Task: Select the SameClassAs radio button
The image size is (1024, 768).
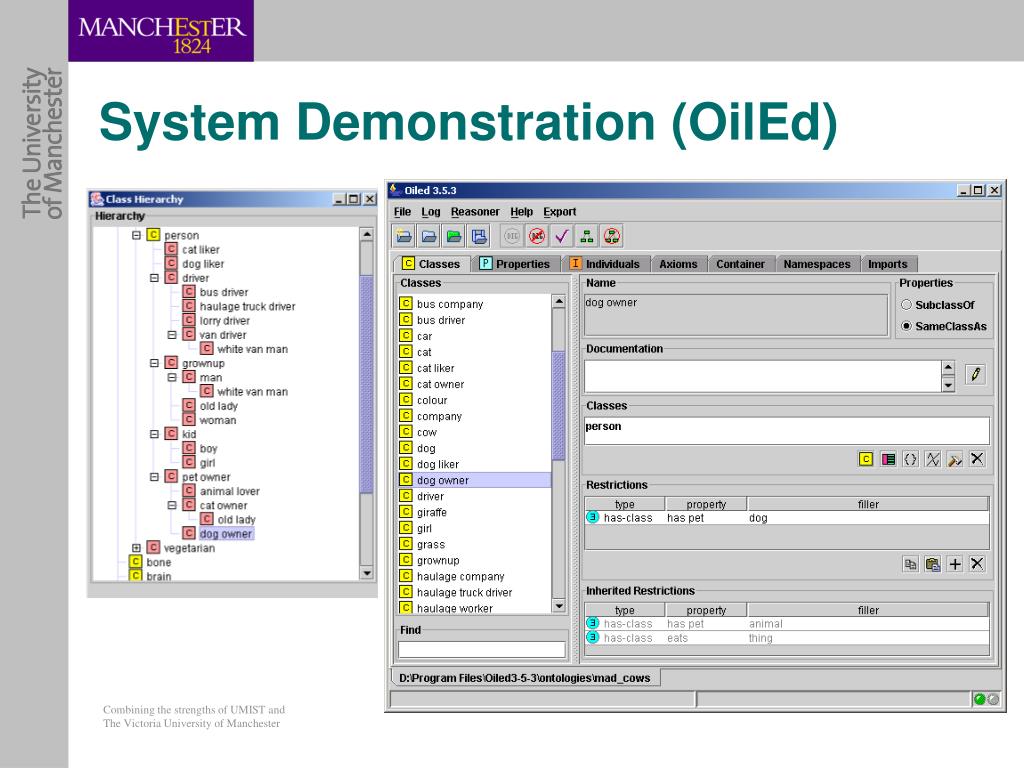Action: (906, 325)
